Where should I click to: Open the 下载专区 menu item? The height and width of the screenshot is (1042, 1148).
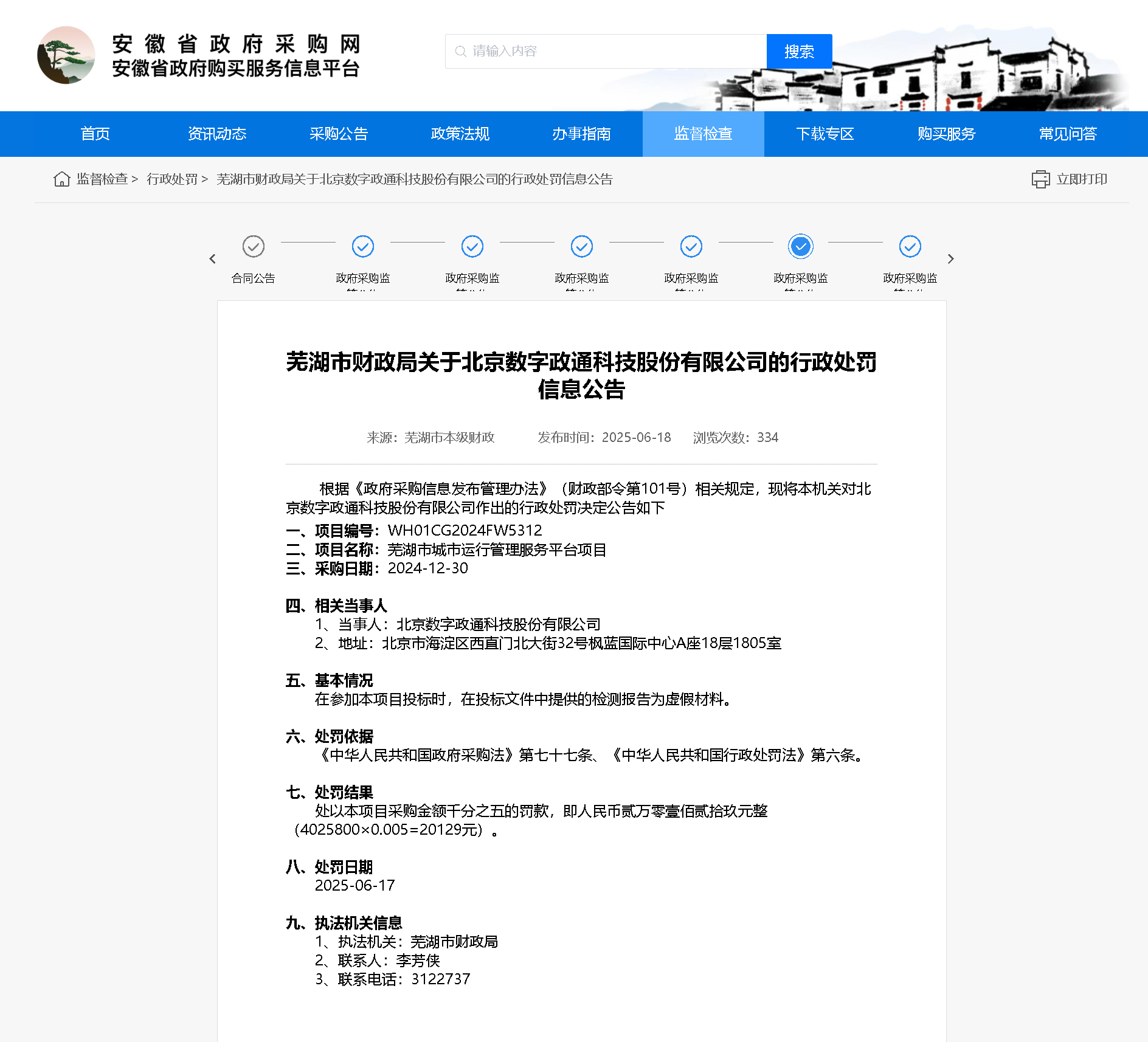825,134
